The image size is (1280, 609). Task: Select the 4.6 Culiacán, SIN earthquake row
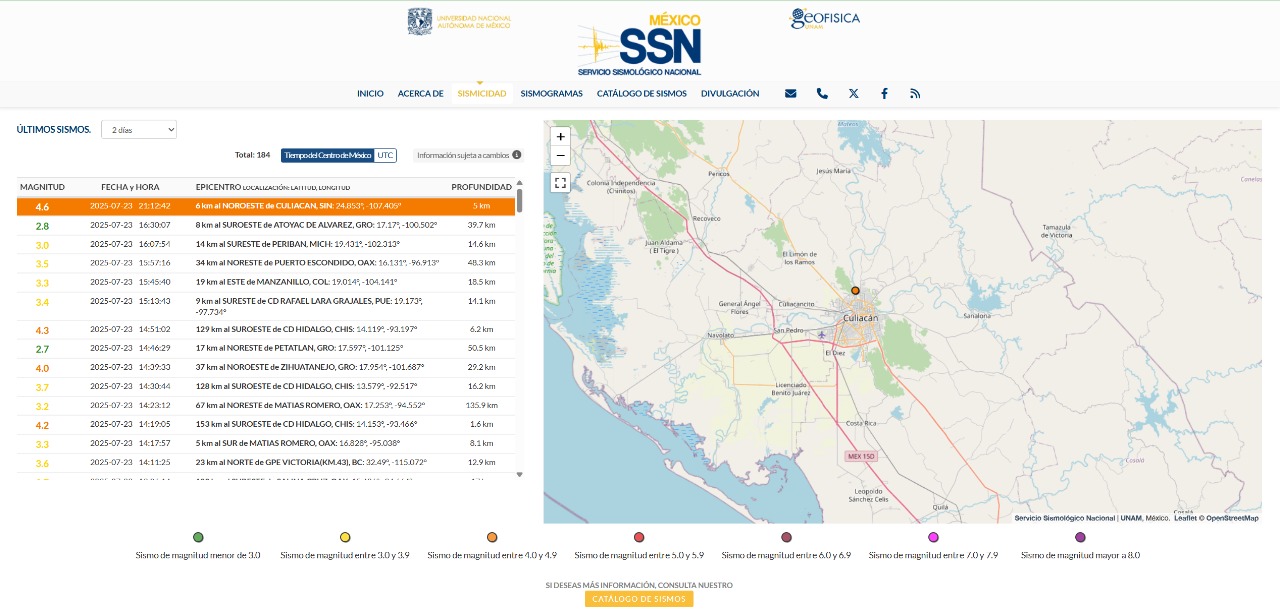tap(266, 206)
